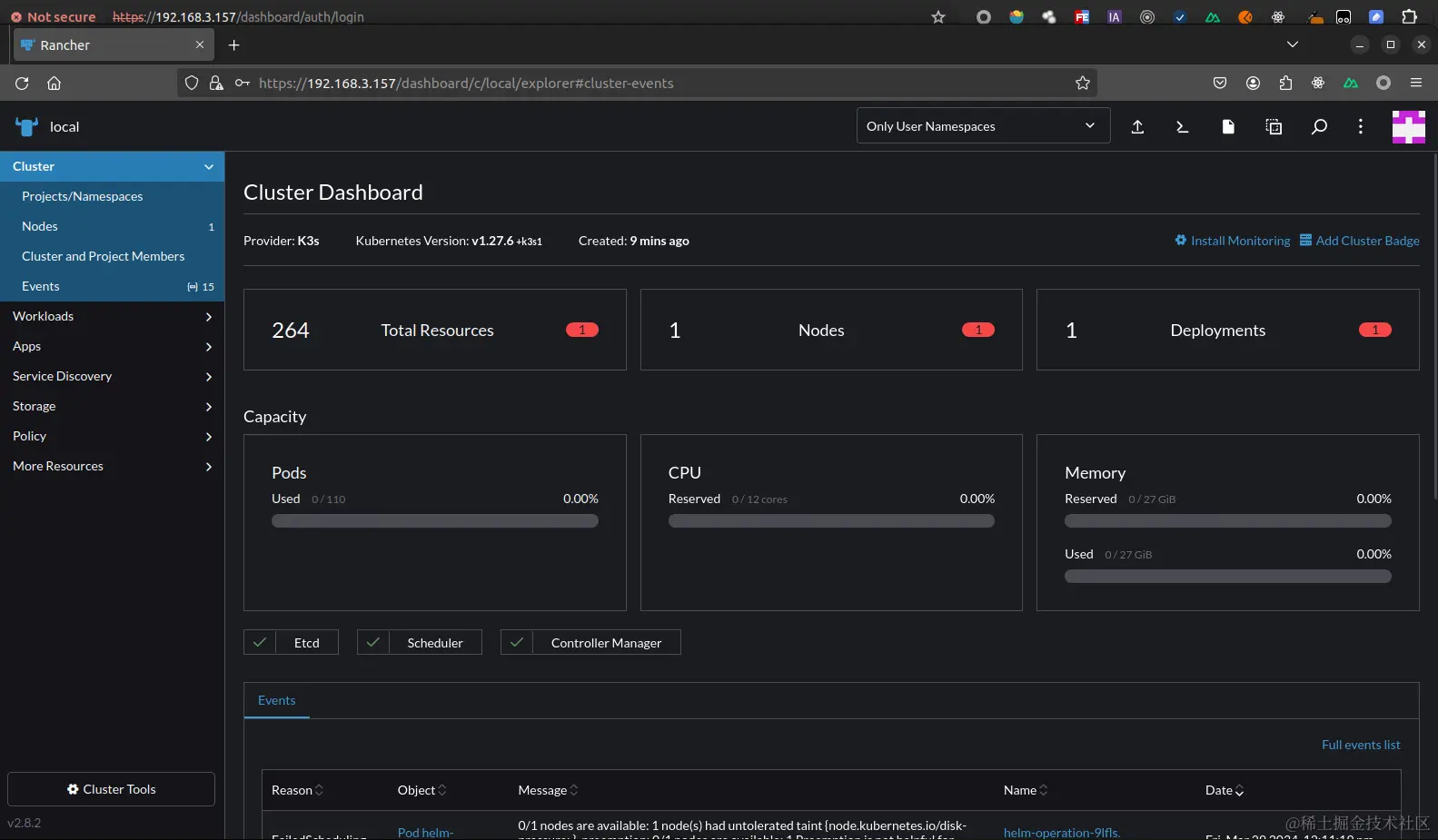Click the tracking protection shield icon

[192, 83]
